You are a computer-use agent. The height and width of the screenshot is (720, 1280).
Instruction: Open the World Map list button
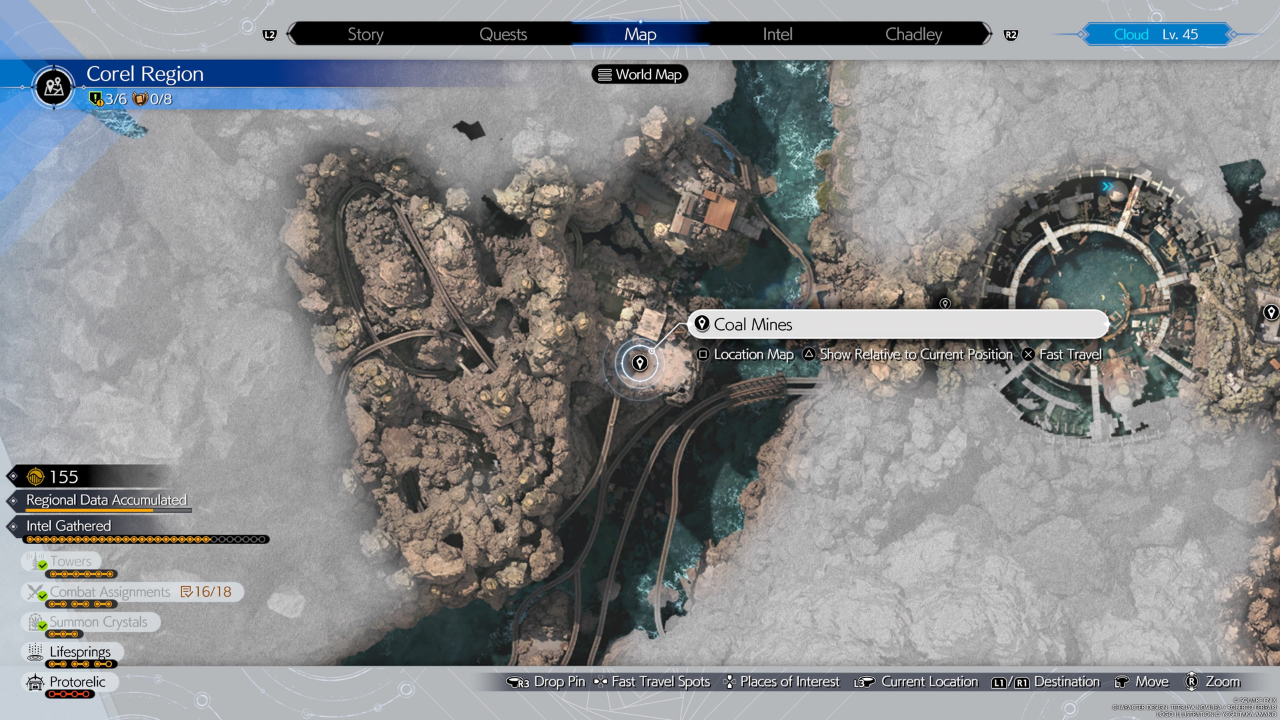(640, 74)
